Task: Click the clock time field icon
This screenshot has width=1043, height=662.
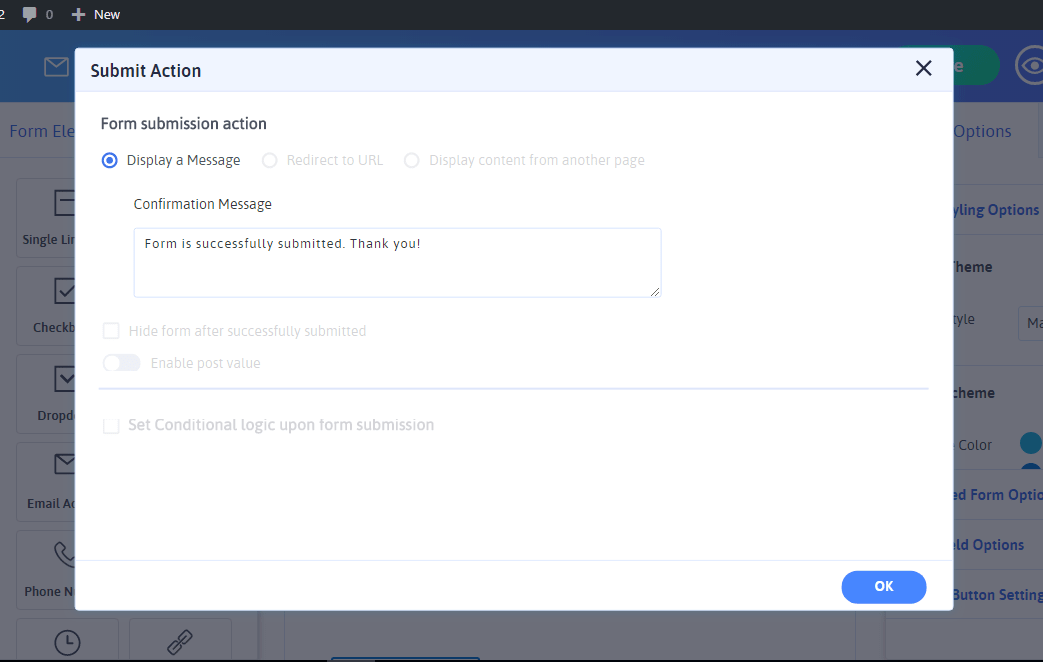Action: [67, 643]
